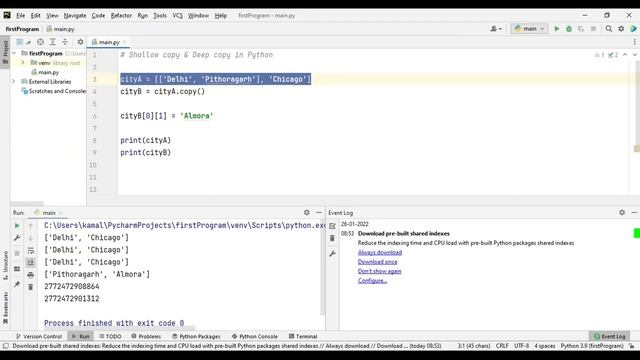
Task: Hide the Event Log panel
Action: pyautogui.click(x=634, y=213)
